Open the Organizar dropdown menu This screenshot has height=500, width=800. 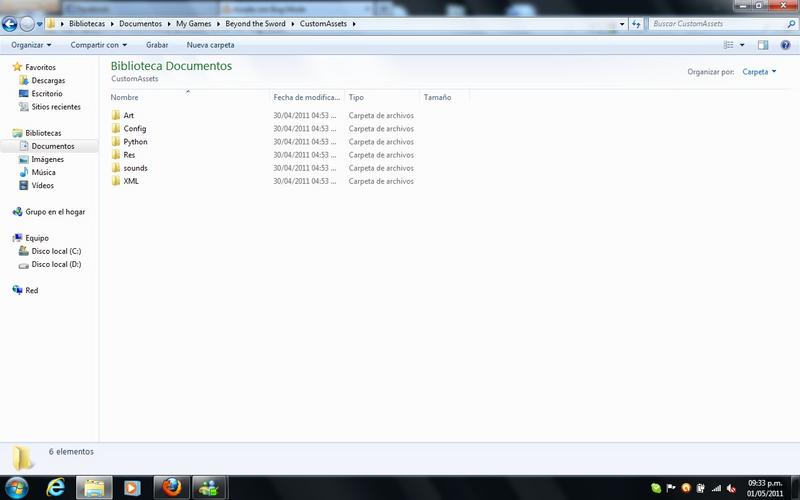point(31,45)
